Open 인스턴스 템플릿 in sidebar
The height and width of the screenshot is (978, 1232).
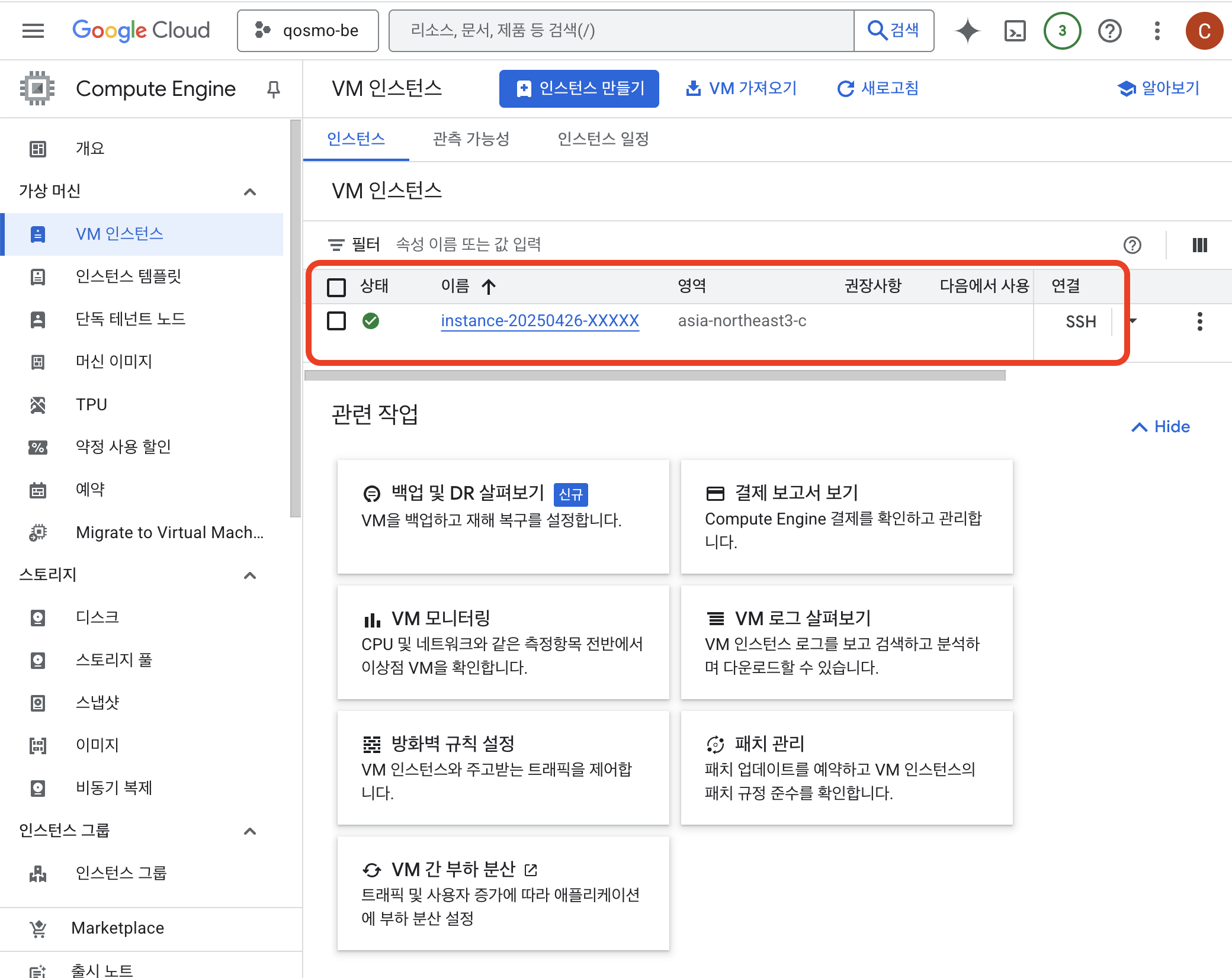tap(142, 276)
